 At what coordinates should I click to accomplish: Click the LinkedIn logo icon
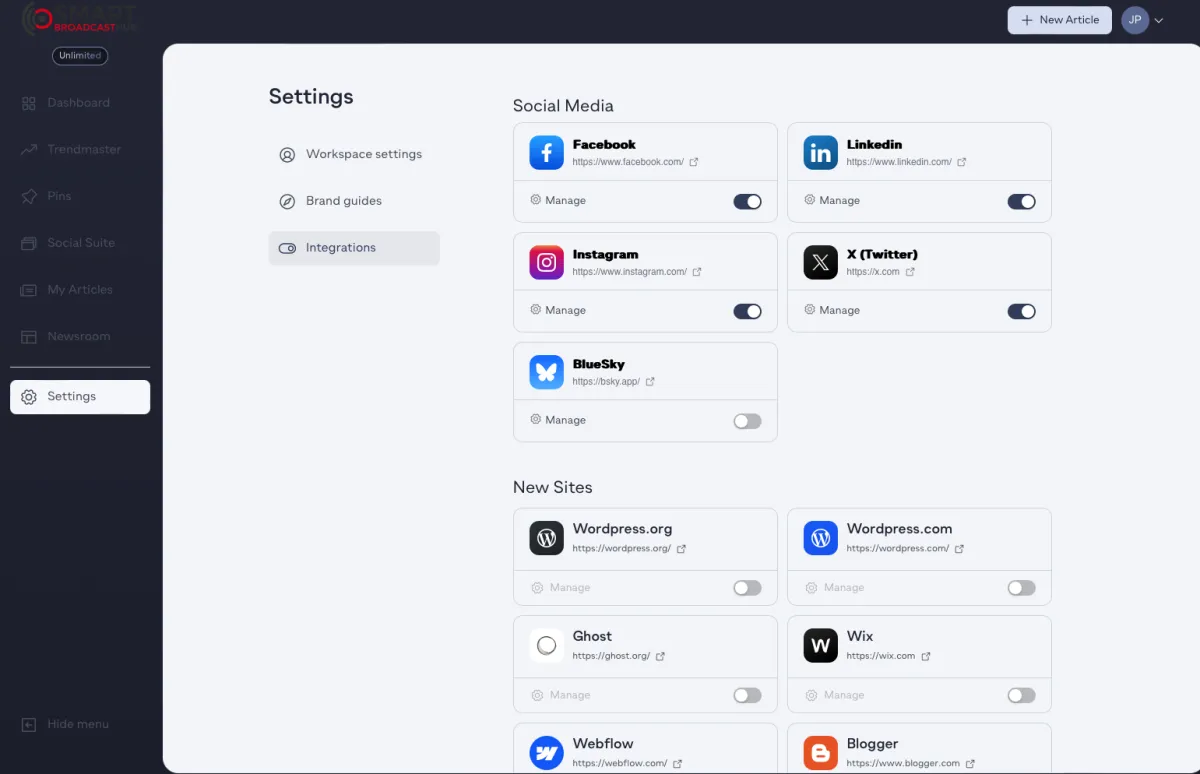820,153
